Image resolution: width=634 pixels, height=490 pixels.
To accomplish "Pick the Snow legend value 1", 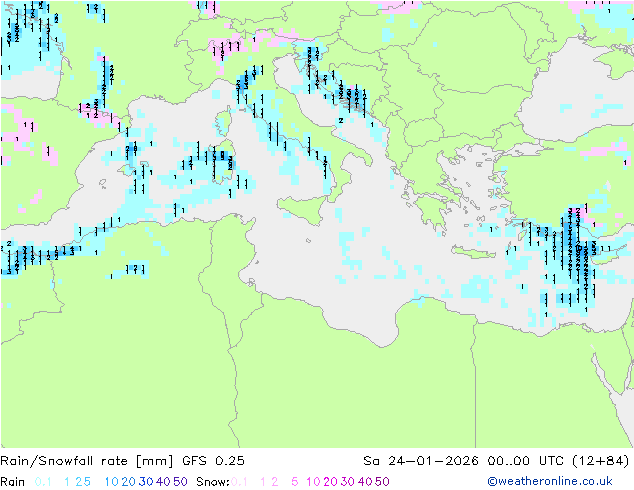I will tap(263, 482).
